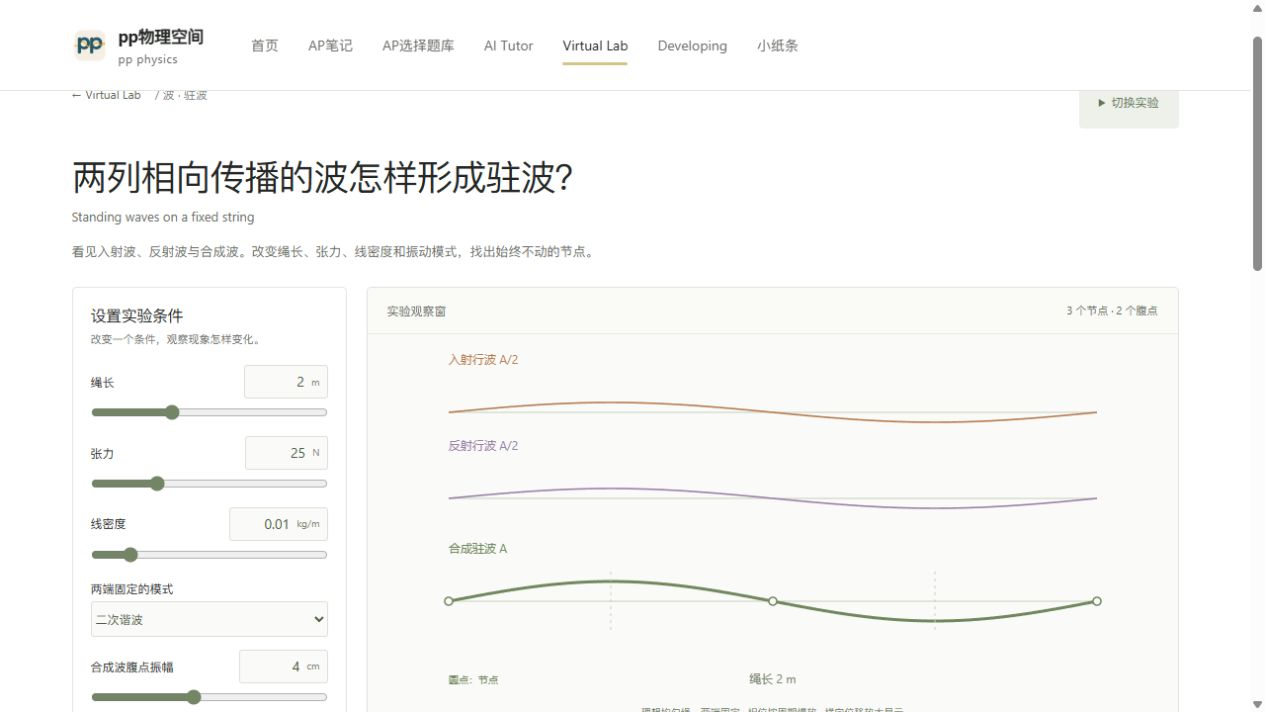Click the Standing waves on a fixed string subtitle
1265x712 pixels.
point(163,217)
